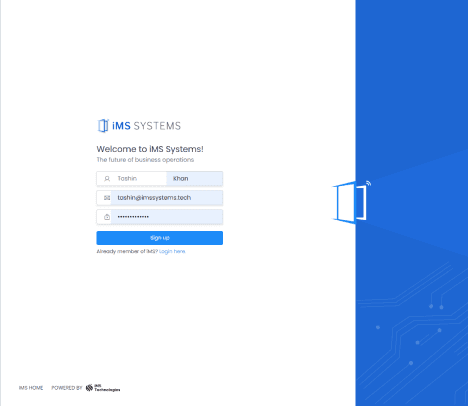Click the SYSTEMS wordmark text in logo

[x=157, y=126]
